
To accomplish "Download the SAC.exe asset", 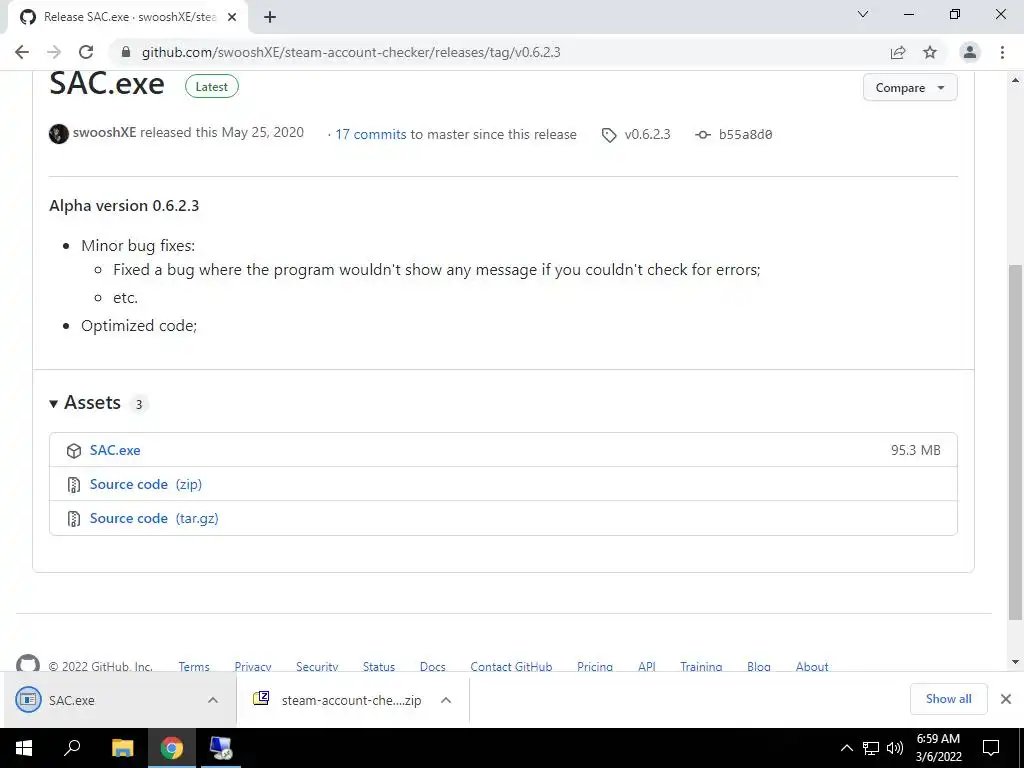I will coord(115,450).
